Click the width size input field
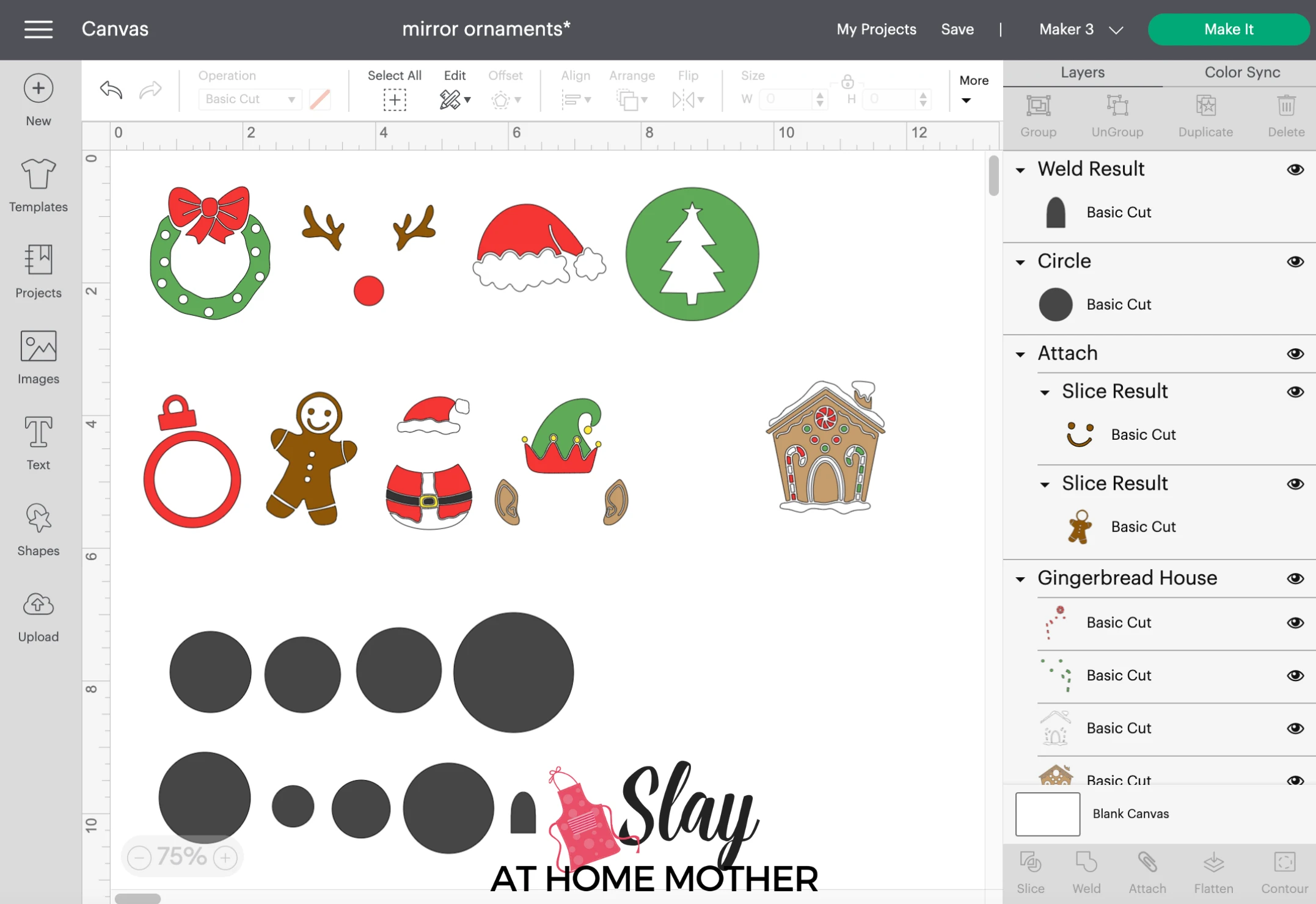The image size is (1316, 904). (792, 99)
